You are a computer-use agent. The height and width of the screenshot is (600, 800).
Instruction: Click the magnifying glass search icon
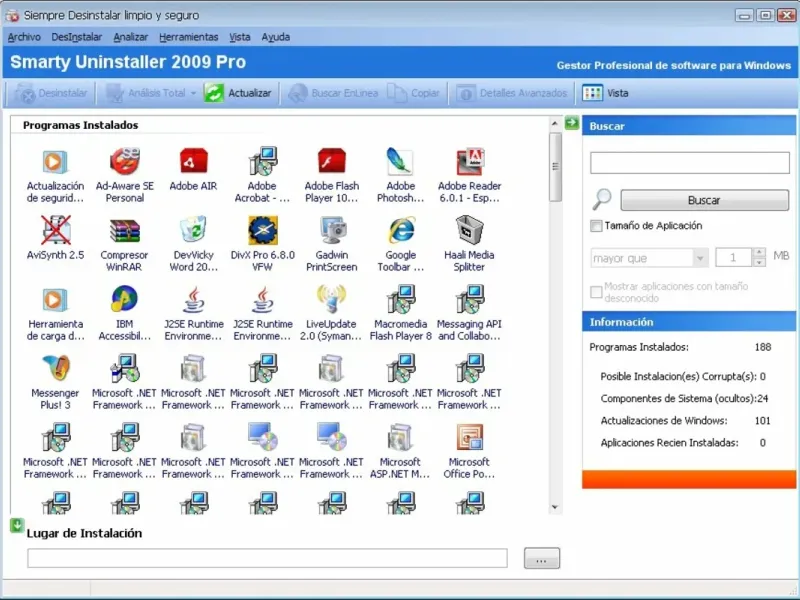point(602,199)
